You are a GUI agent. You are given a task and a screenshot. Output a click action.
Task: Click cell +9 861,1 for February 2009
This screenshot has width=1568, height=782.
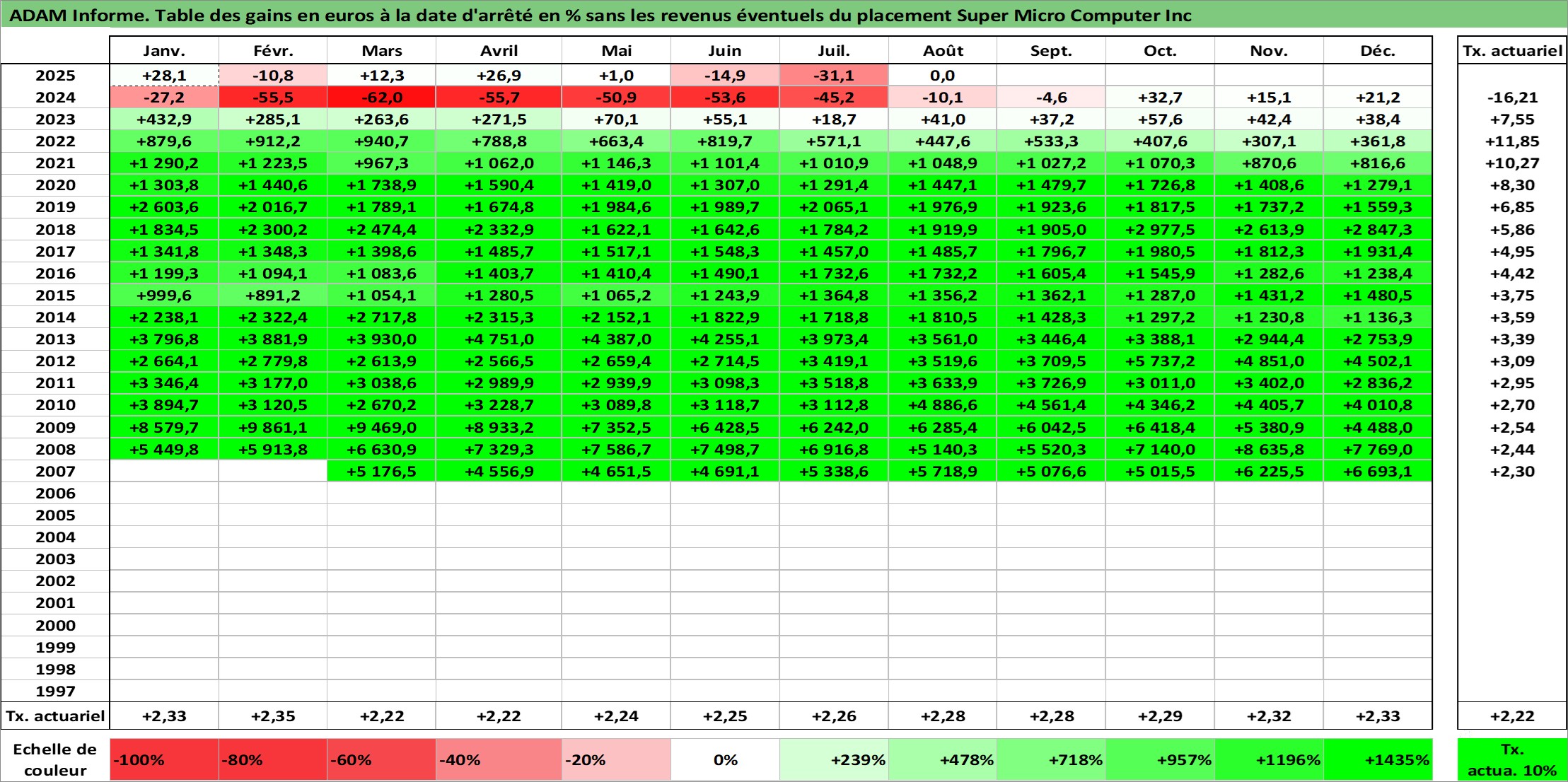(x=273, y=428)
